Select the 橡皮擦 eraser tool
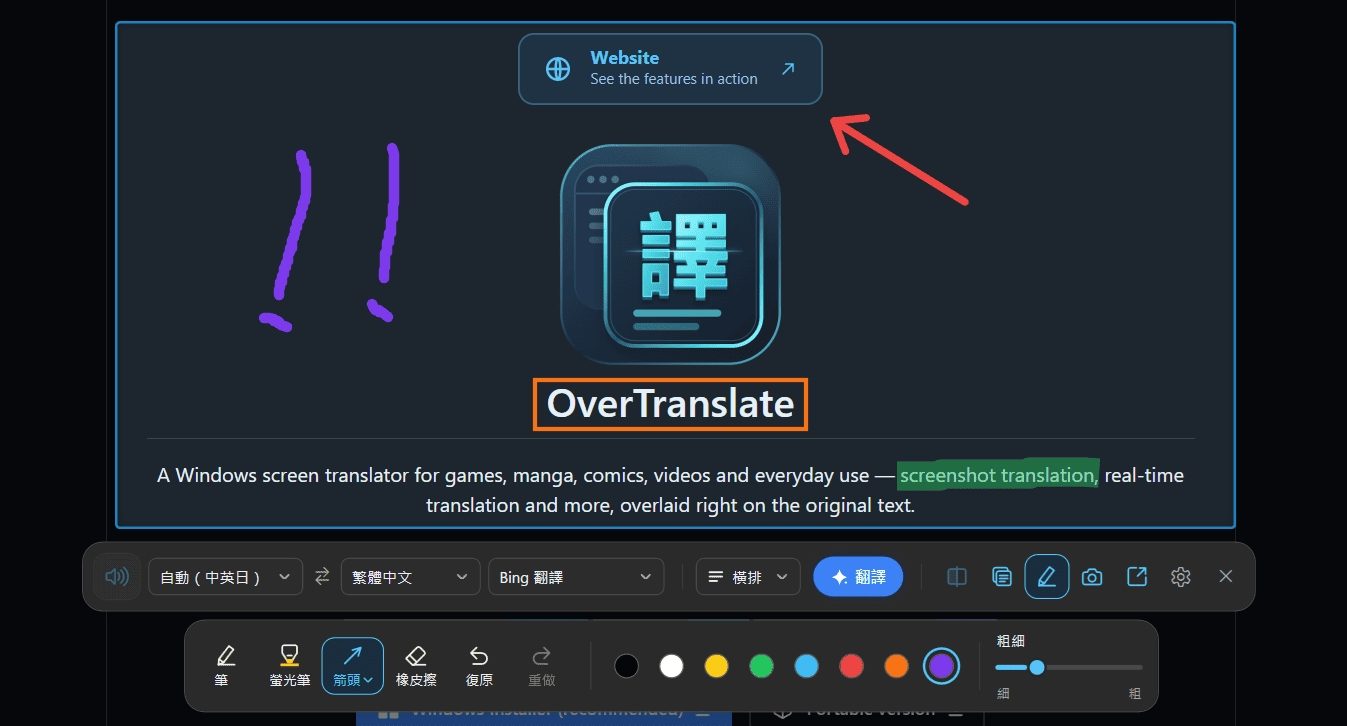Image resolution: width=1347 pixels, height=726 pixels. [x=416, y=666]
